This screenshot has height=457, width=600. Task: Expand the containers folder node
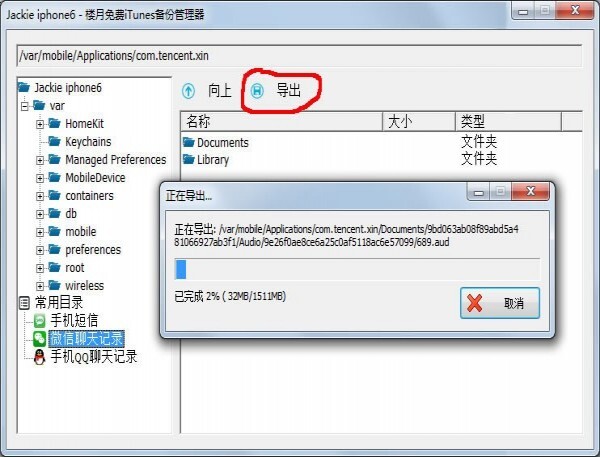coord(40,196)
